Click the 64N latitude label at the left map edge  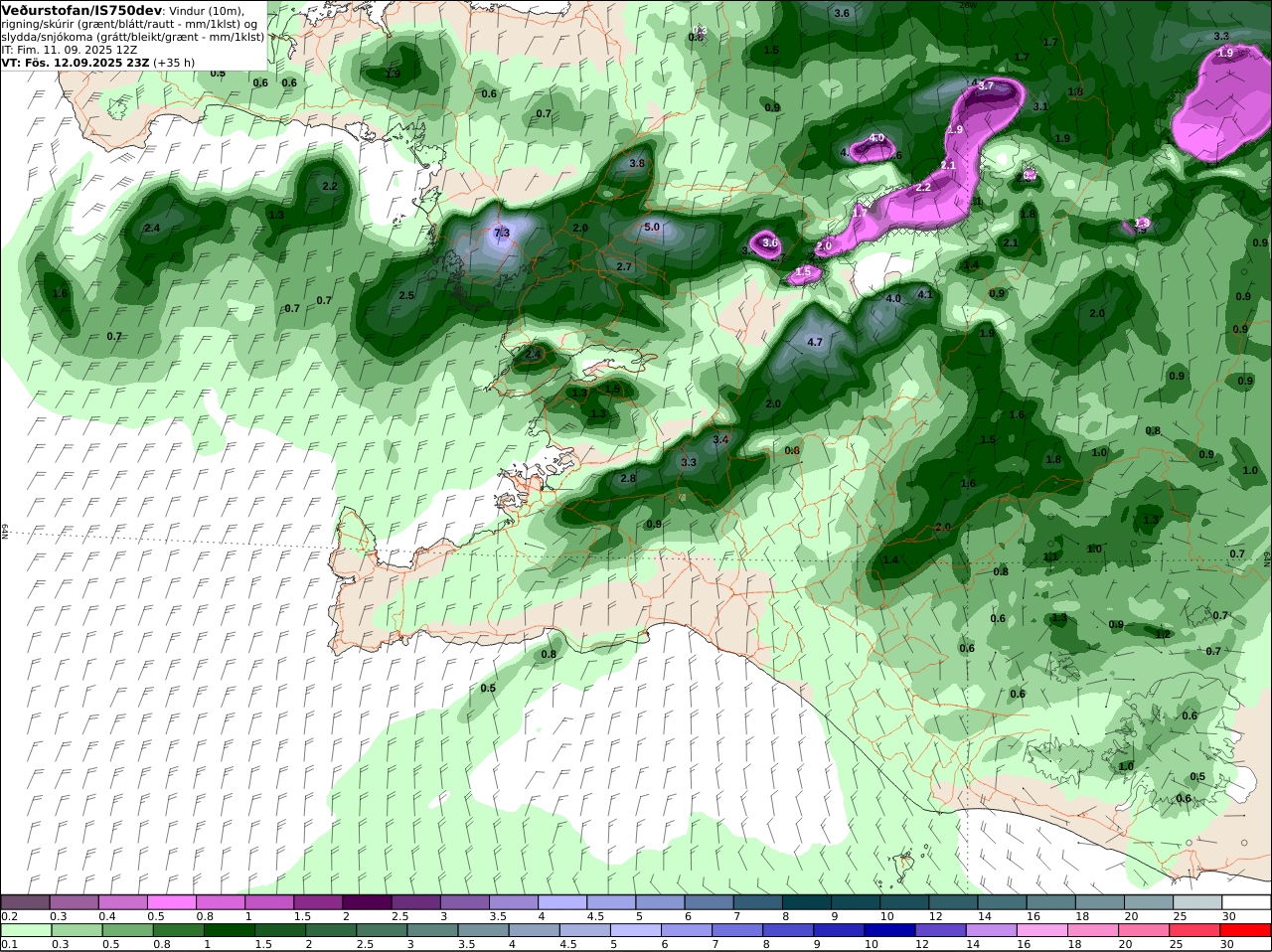pos(5,531)
